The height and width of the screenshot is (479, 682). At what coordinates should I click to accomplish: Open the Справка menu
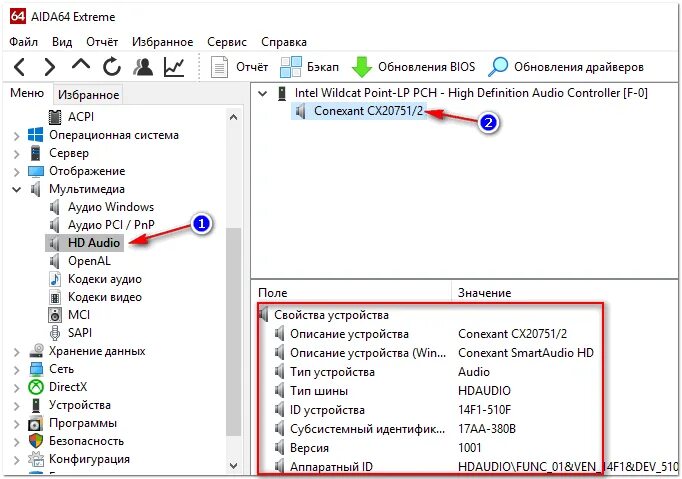click(284, 42)
